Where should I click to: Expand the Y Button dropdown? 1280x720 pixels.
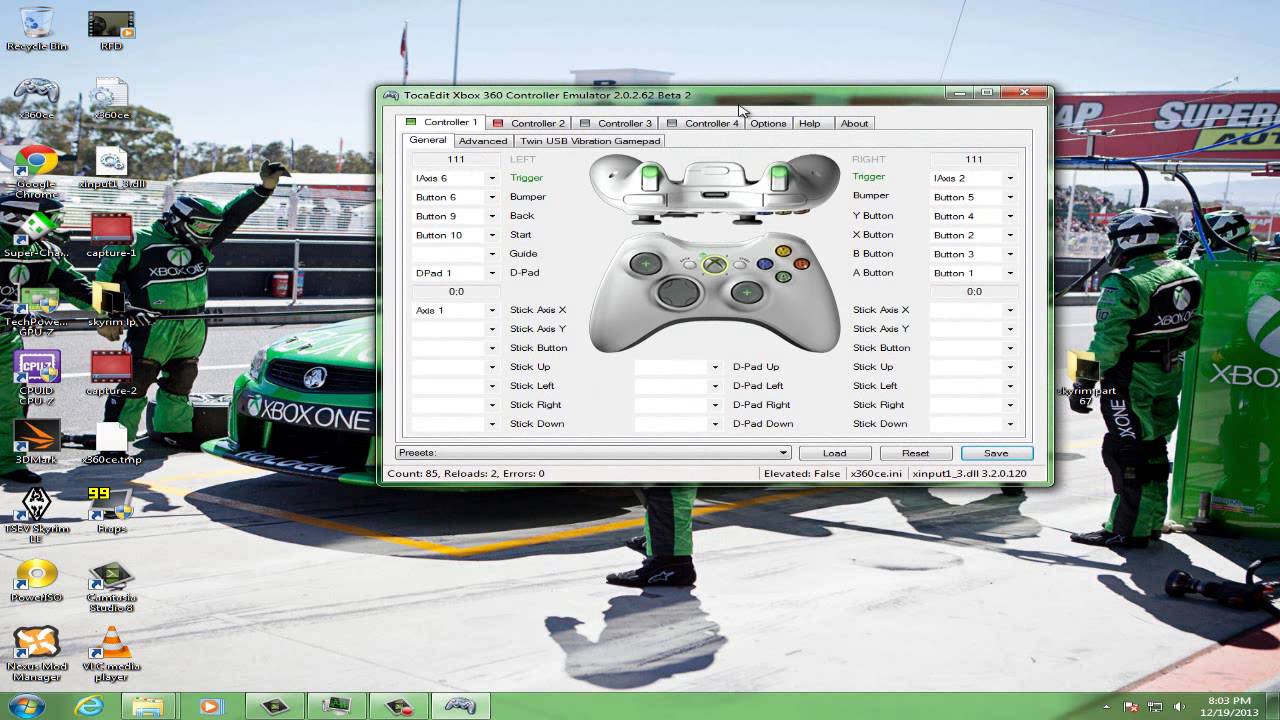click(x=1010, y=216)
